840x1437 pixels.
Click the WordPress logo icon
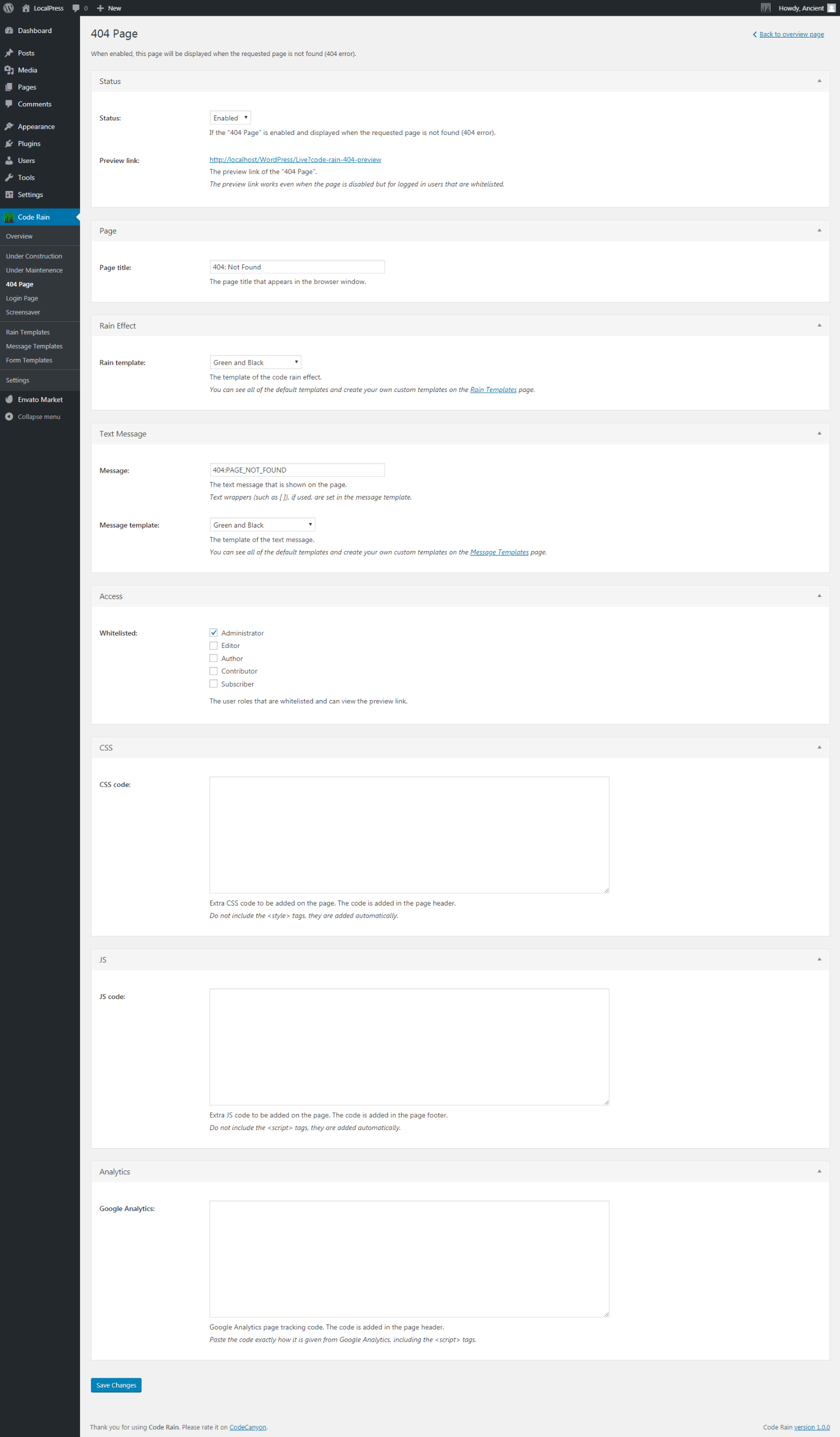point(8,8)
